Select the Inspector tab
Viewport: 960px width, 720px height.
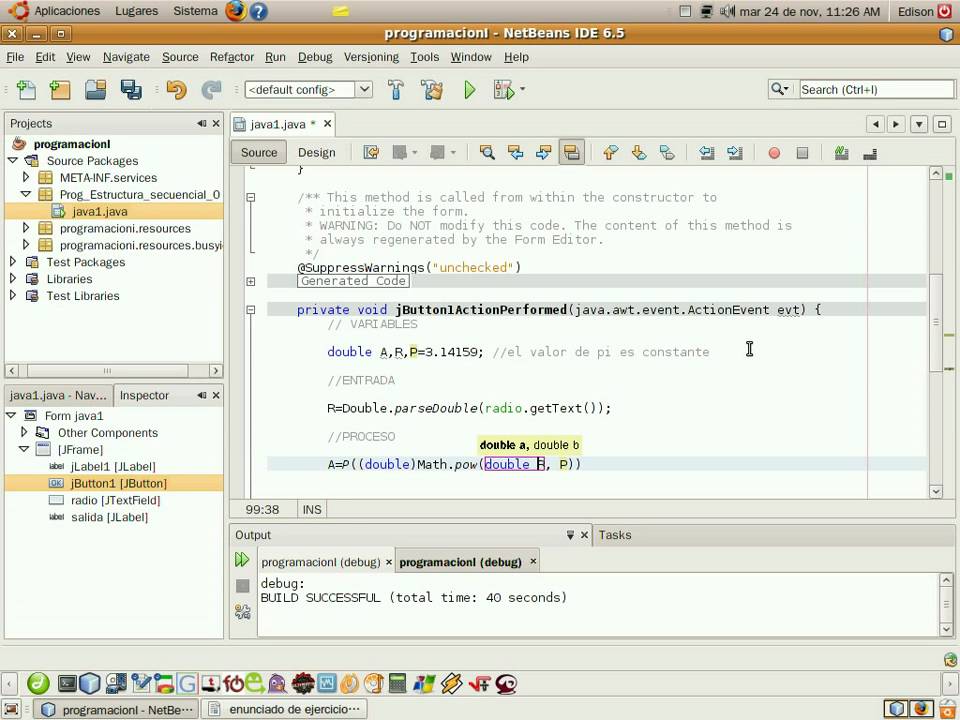point(144,396)
